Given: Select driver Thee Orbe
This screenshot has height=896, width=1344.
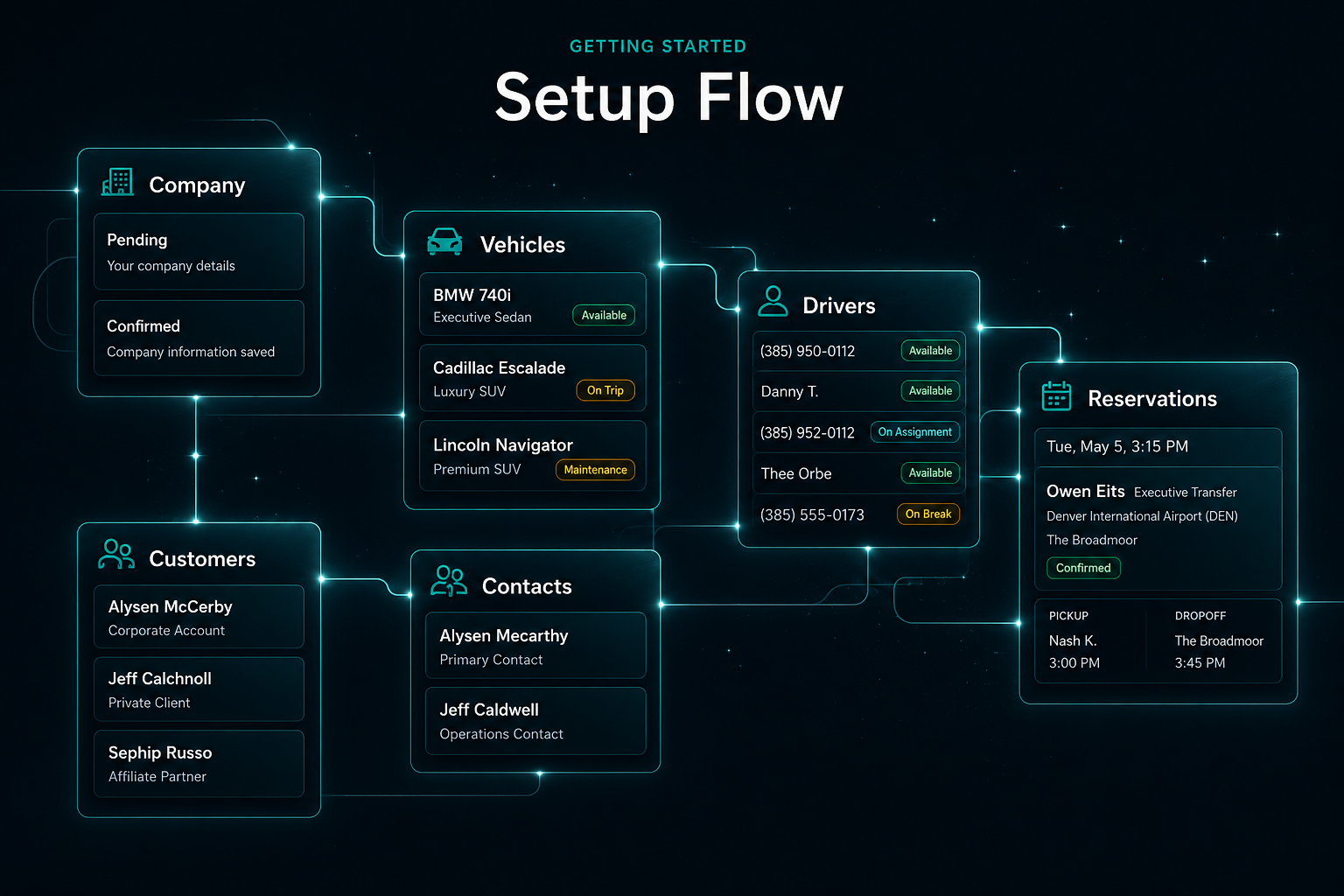Looking at the screenshot, I should coord(796,473).
